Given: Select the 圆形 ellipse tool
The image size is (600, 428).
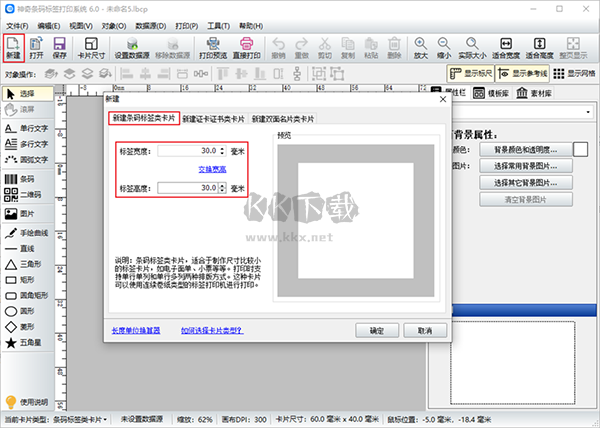Looking at the screenshot, I should 20,311.
